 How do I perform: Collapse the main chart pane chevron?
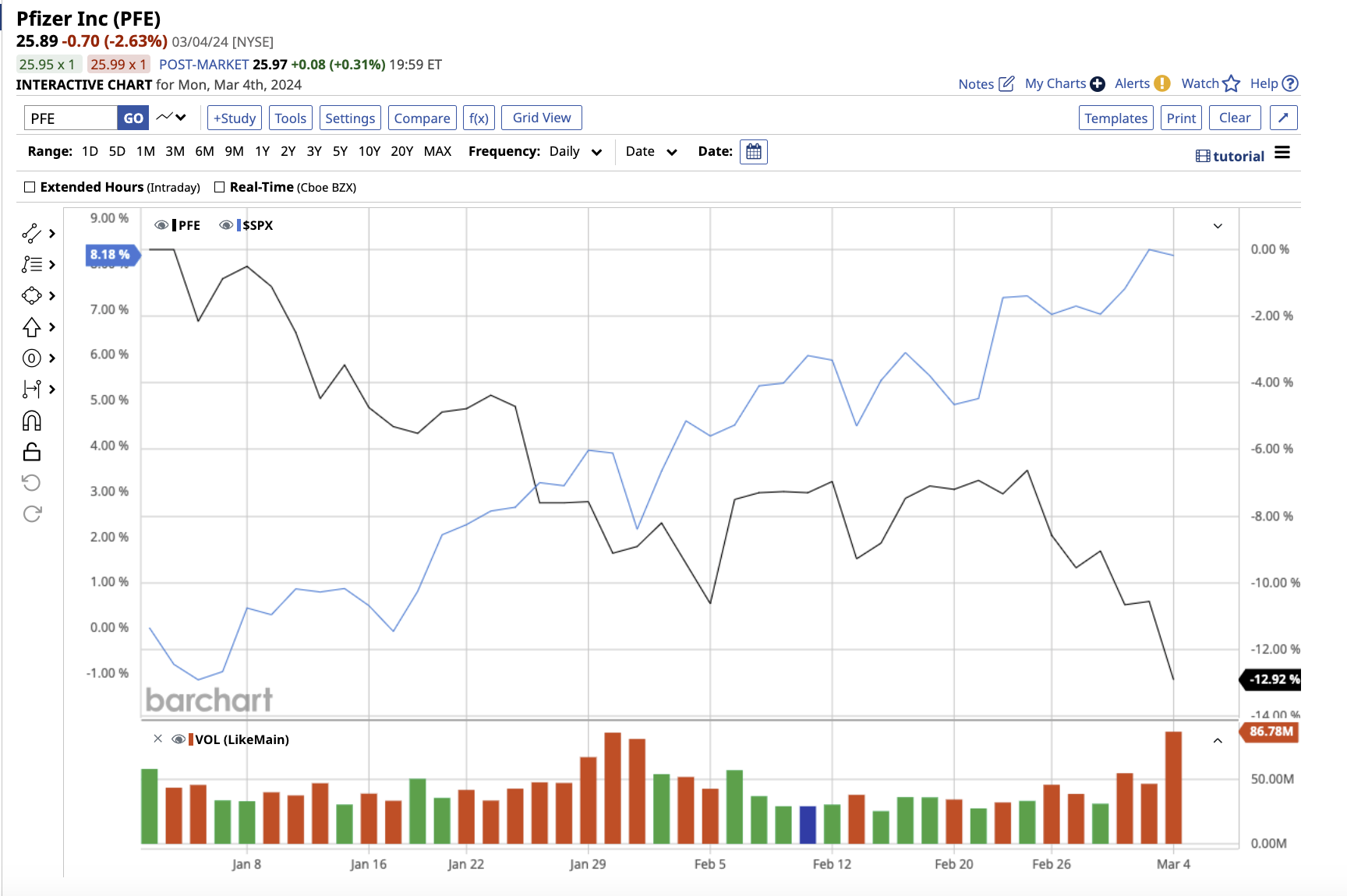pyautogui.click(x=1218, y=226)
